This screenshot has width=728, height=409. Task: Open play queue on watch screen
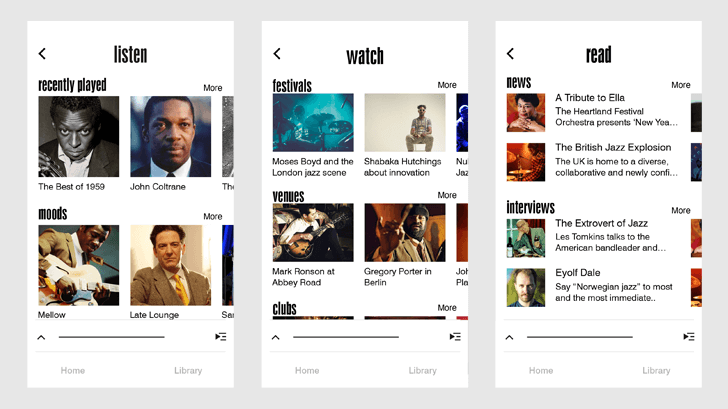(455, 337)
